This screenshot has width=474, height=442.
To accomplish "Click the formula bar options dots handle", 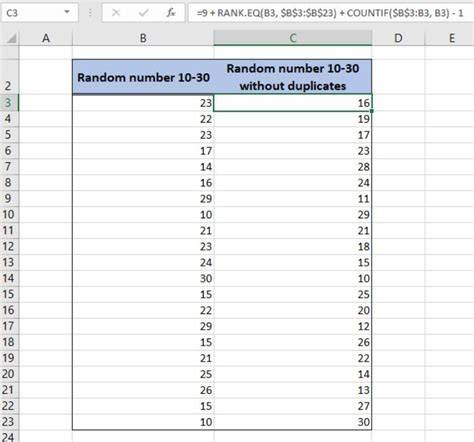I will coord(90,13).
